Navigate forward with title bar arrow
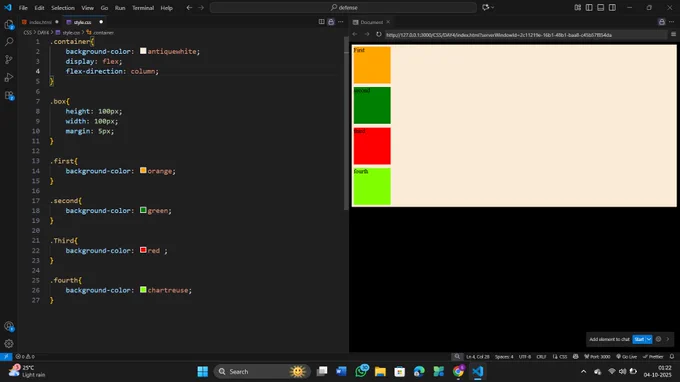 click(201, 7)
